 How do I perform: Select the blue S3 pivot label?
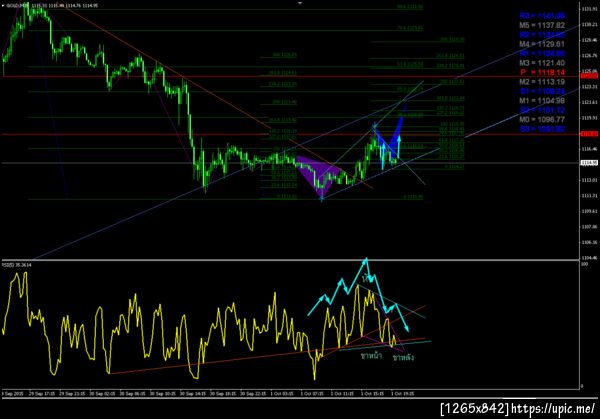tap(542, 129)
